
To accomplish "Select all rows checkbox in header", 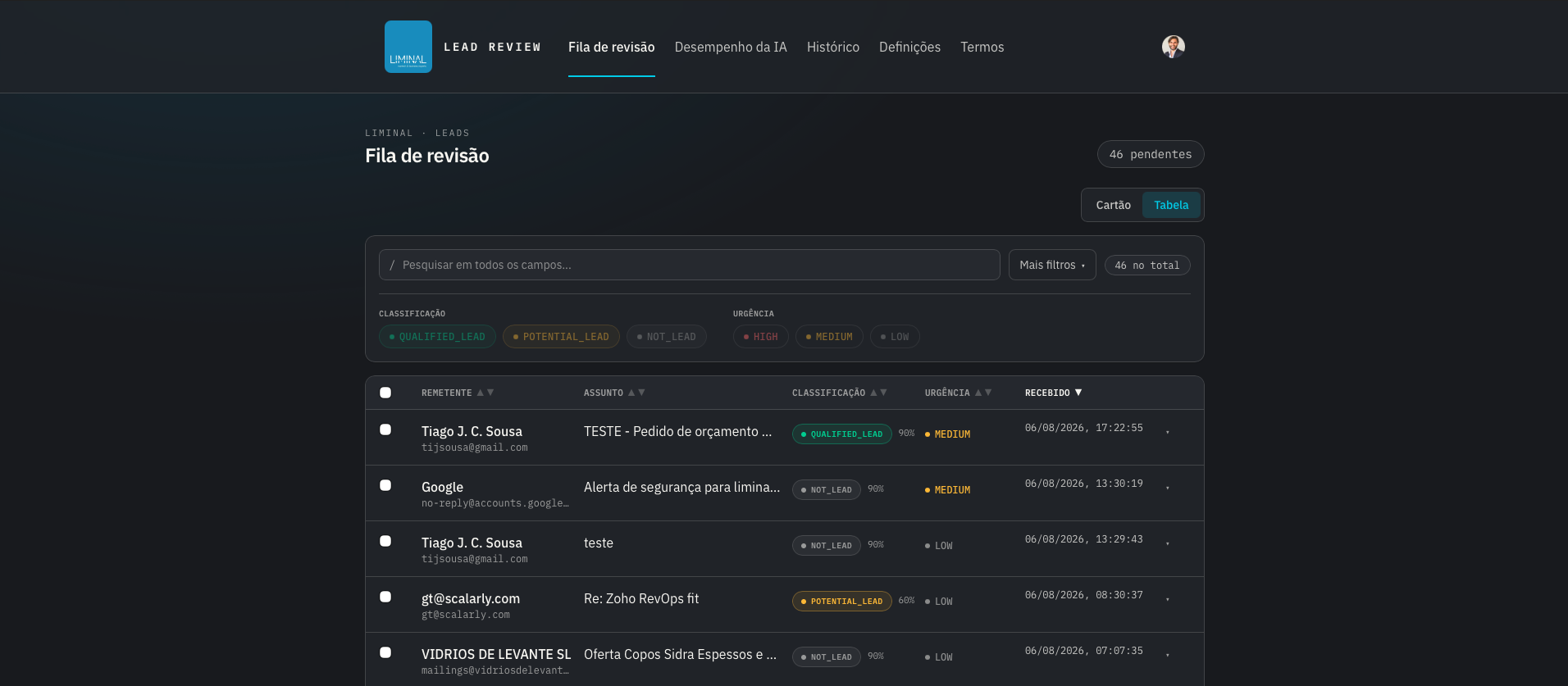I will tap(385, 393).
